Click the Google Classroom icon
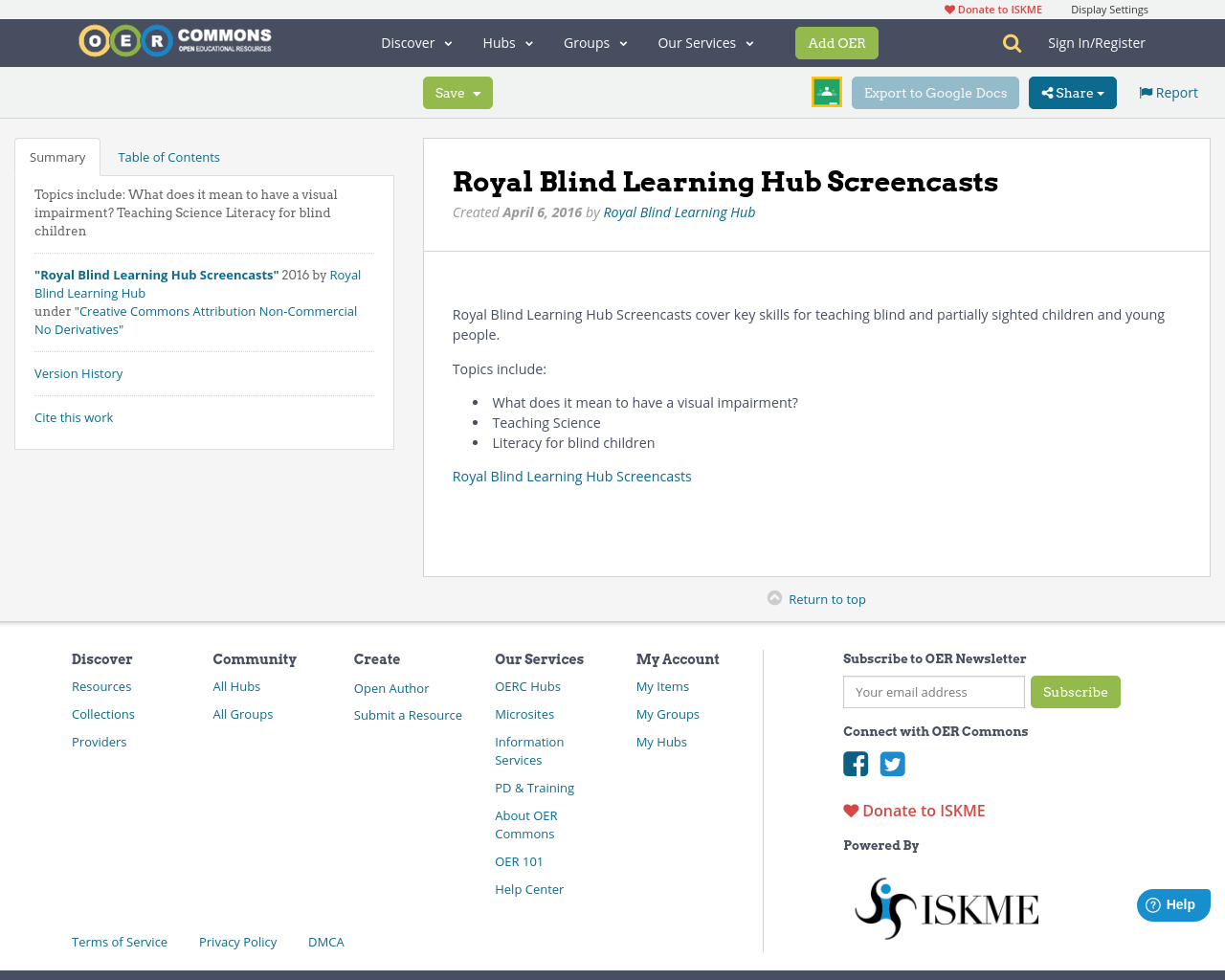 tap(826, 92)
